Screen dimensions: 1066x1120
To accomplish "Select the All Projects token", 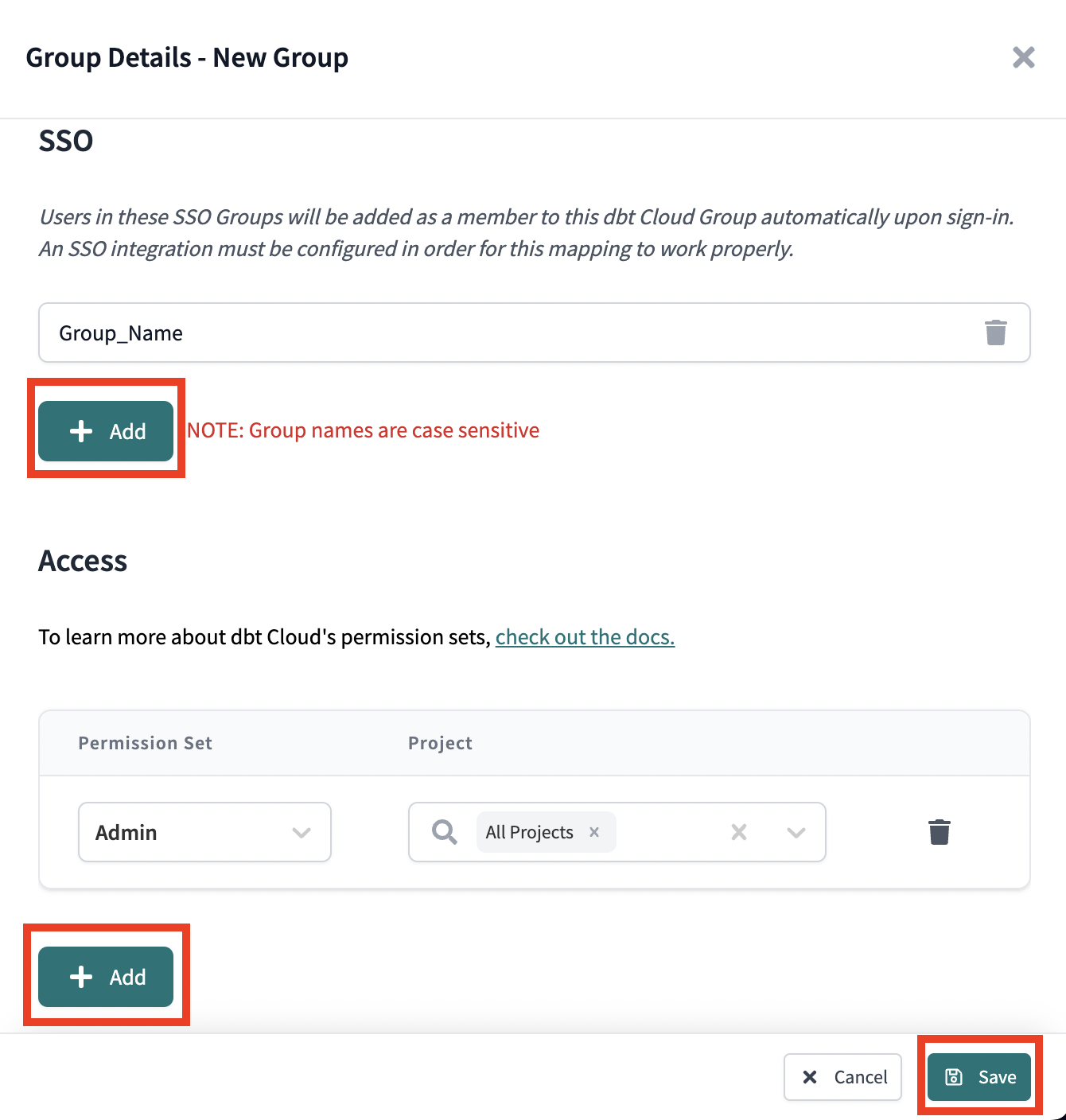I will tap(529, 832).
